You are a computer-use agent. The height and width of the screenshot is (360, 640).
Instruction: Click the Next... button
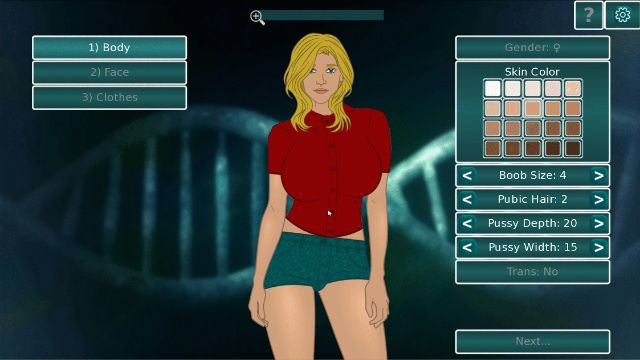click(x=533, y=342)
